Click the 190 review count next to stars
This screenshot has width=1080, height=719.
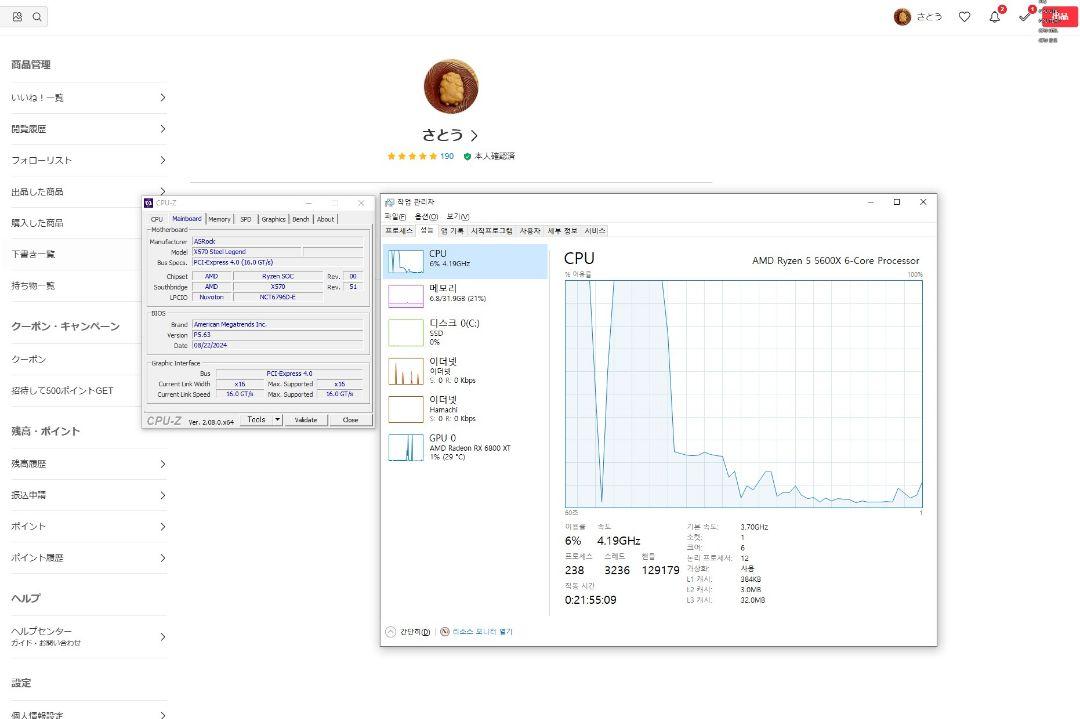click(x=447, y=156)
